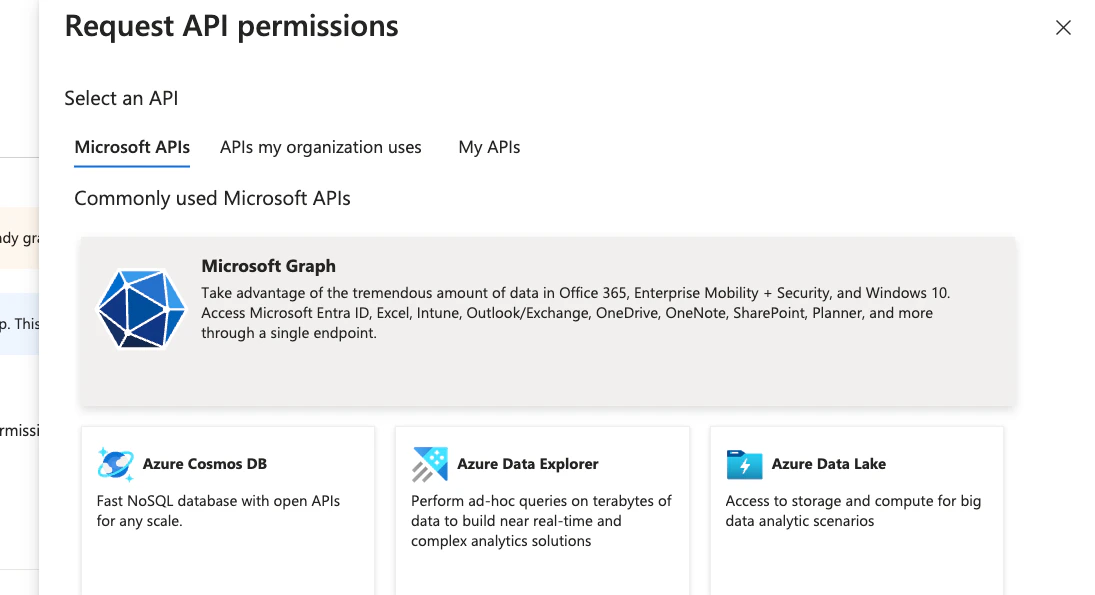Viewport: 1095px width, 595px height.
Task: Click the Azure Data Explorer description text
Action: click(541, 520)
